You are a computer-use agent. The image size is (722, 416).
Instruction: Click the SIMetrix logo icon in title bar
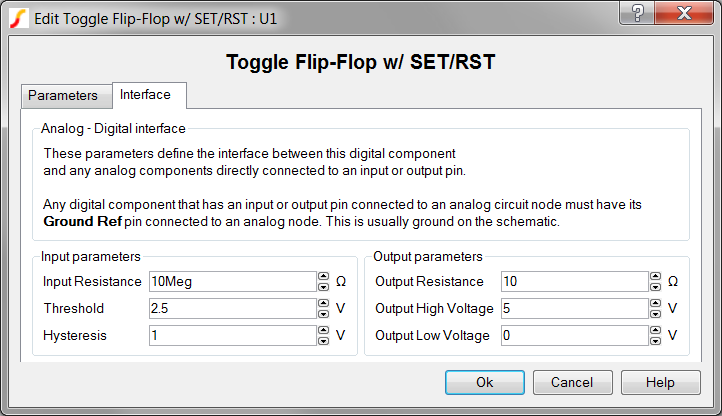click(x=18, y=19)
